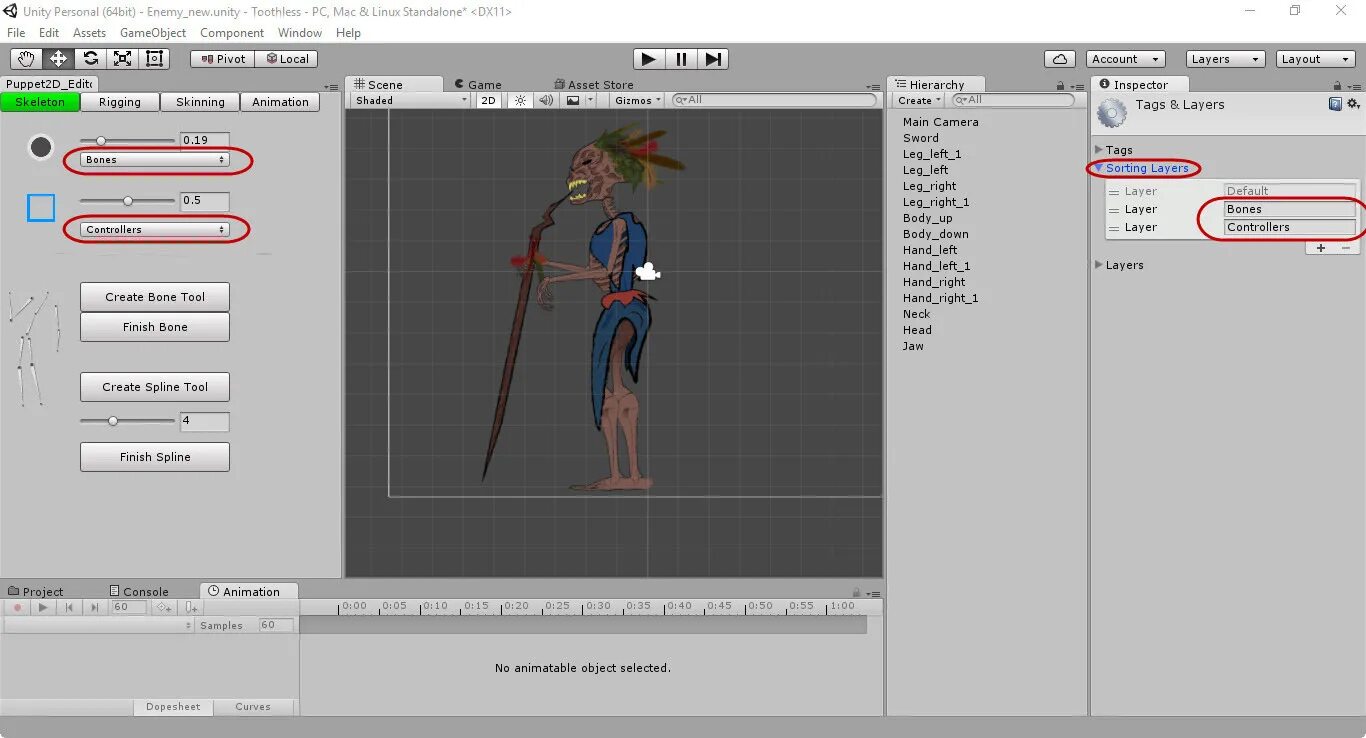Viewport: 1366px width, 738px height.
Task: Switch to the Game tab
Action: tap(478, 85)
